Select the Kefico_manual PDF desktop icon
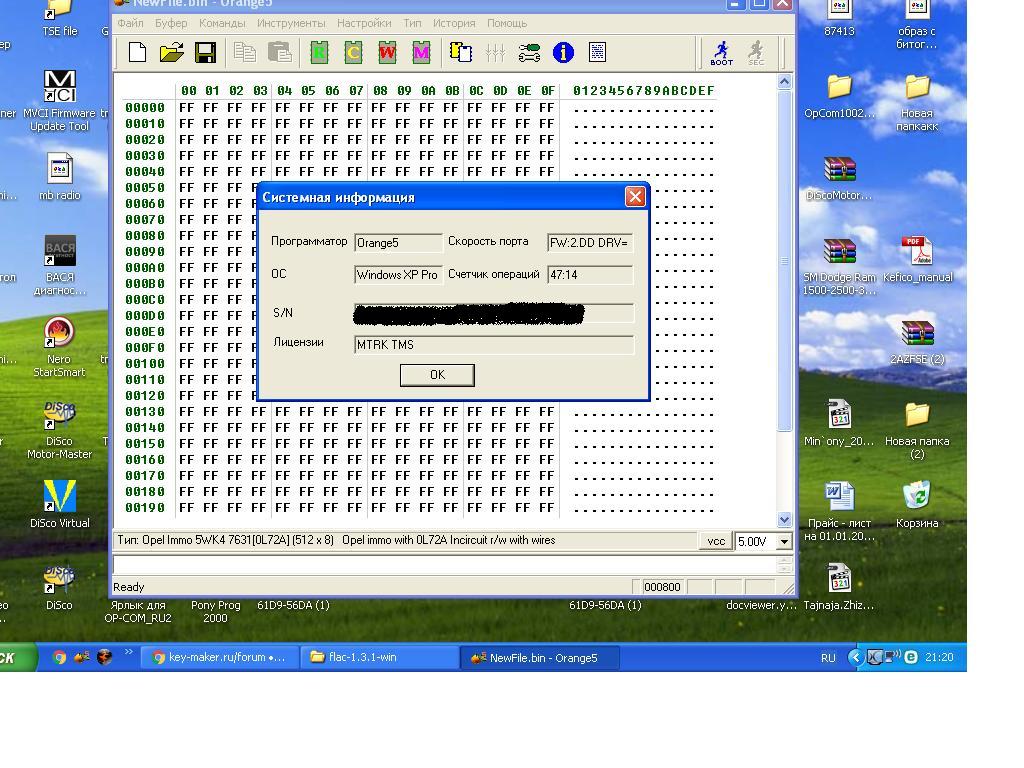Viewport: 1024px width, 768px height. point(918,259)
